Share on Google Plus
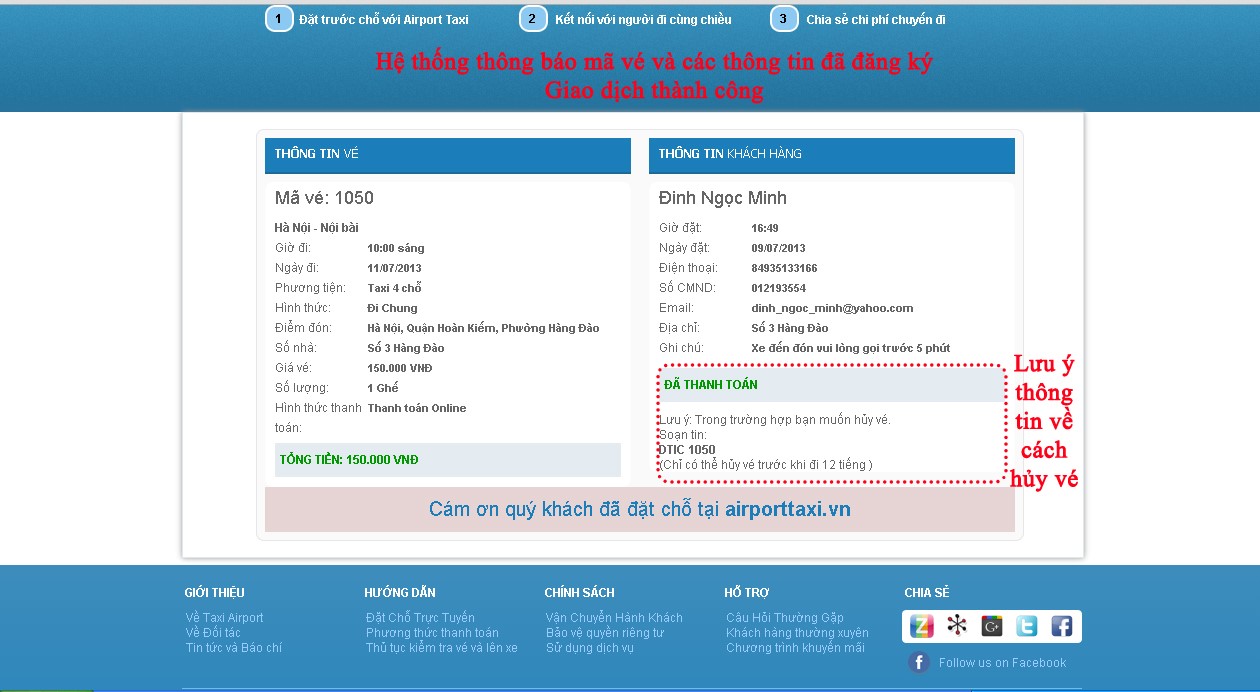The width and height of the screenshot is (1260, 692). click(x=992, y=626)
